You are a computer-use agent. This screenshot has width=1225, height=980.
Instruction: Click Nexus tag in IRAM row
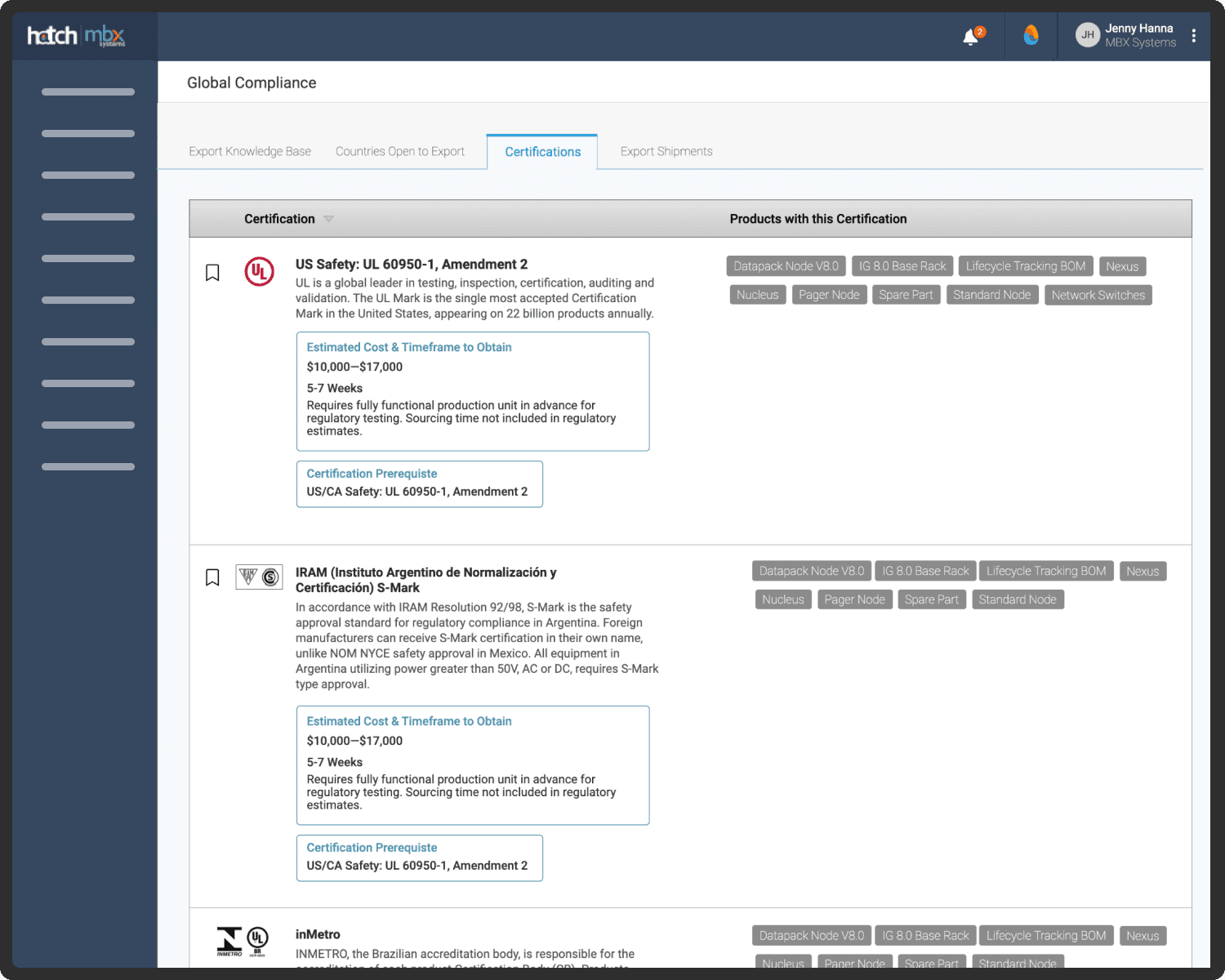coord(1143,571)
